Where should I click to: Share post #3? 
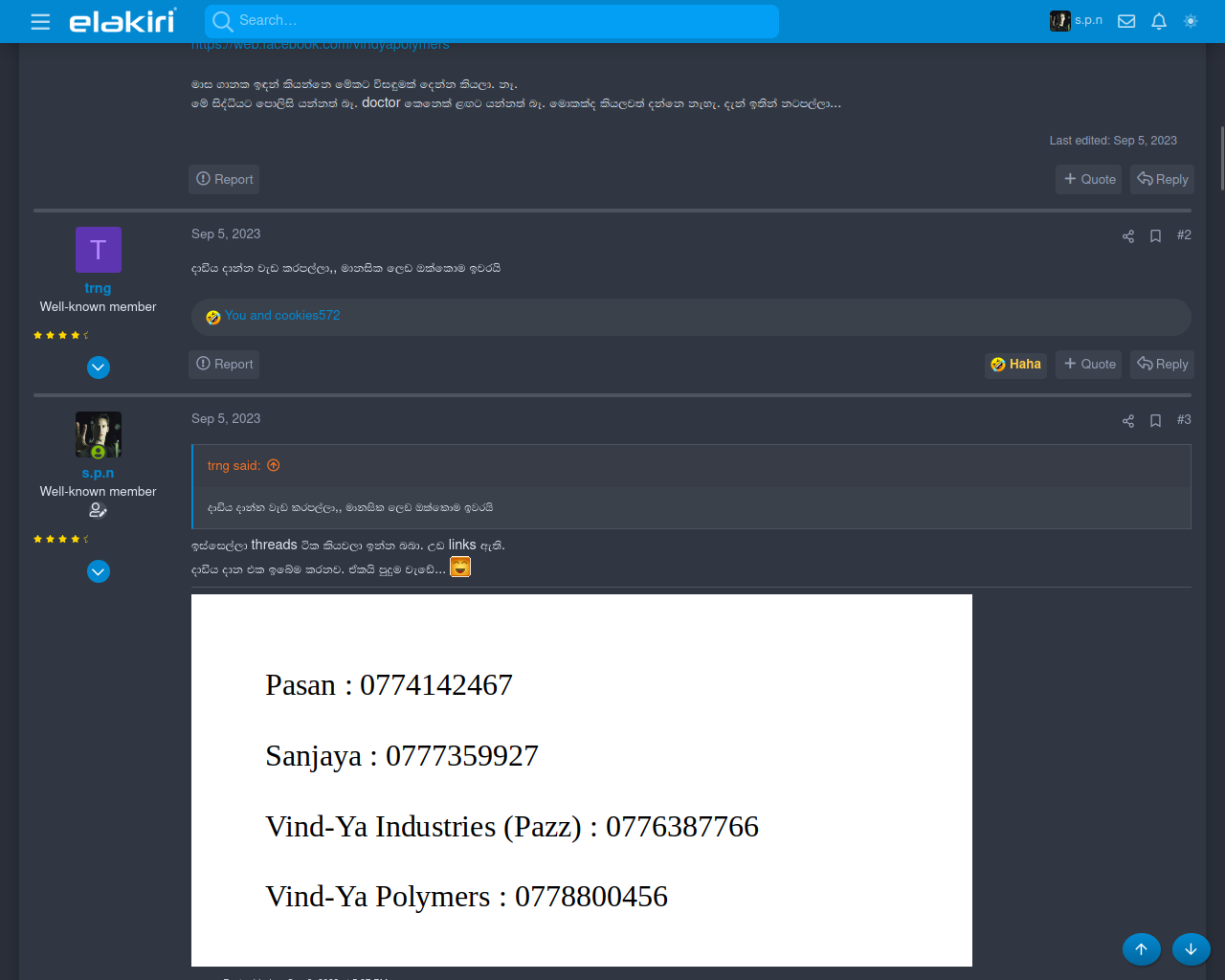pos(1128,421)
